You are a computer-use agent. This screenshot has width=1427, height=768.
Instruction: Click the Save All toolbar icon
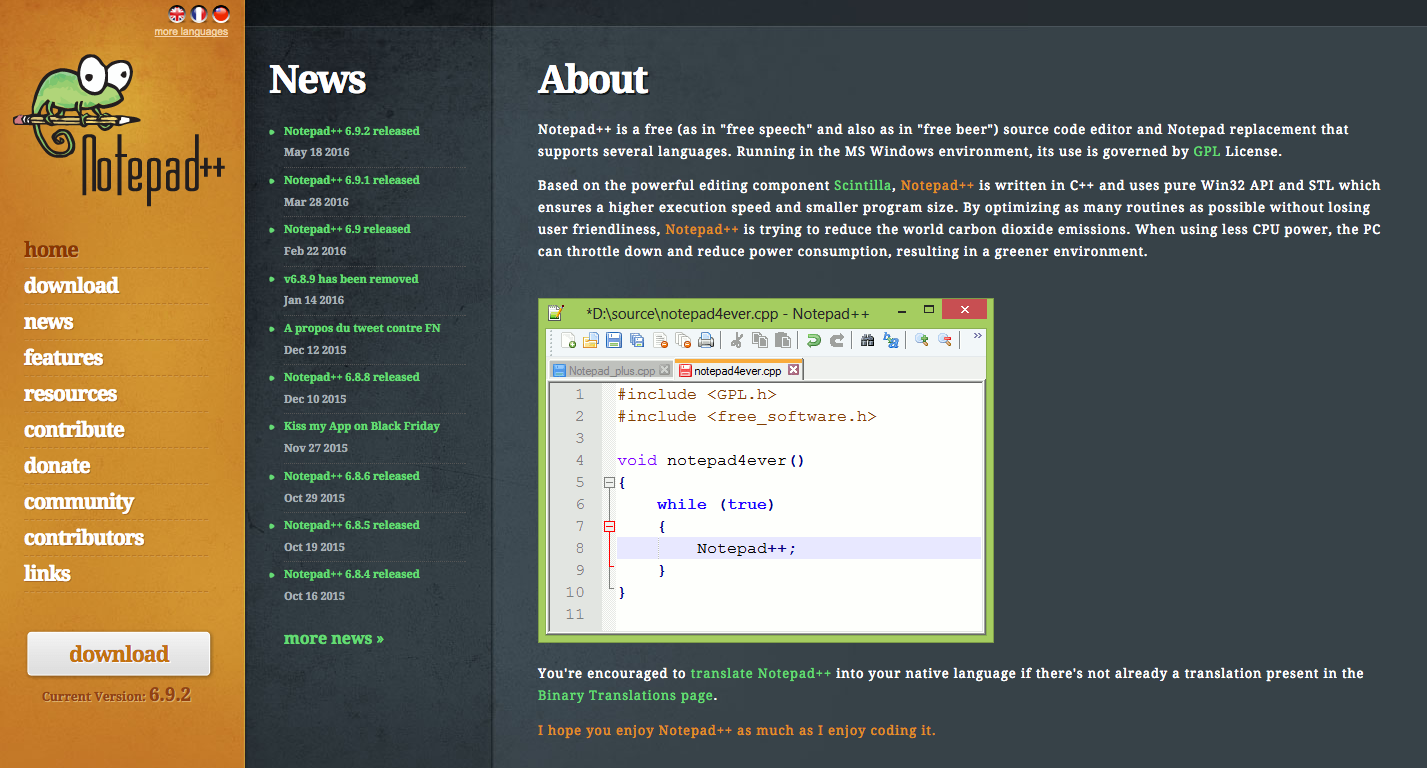coord(637,340)
